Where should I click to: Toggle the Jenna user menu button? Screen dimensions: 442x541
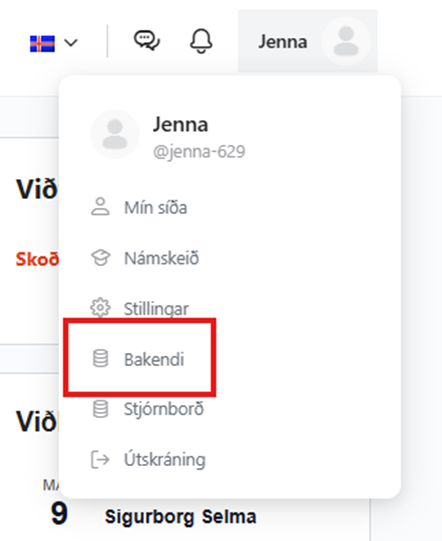pos(307,41)
